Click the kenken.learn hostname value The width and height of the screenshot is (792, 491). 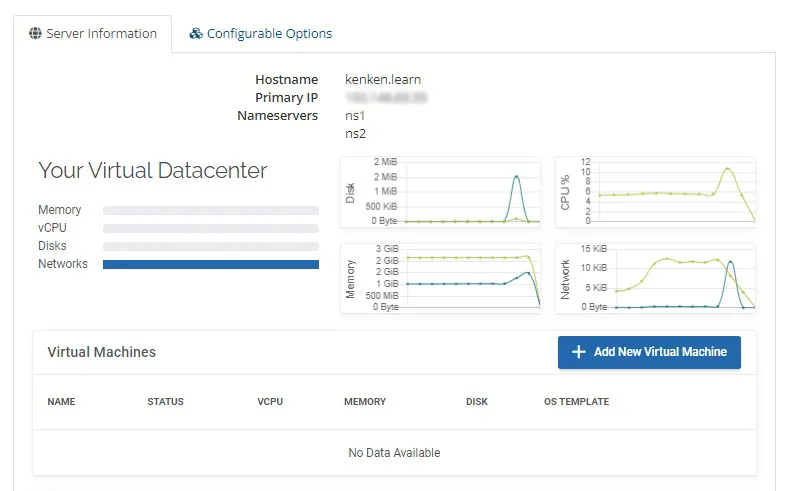click(383, 79)
